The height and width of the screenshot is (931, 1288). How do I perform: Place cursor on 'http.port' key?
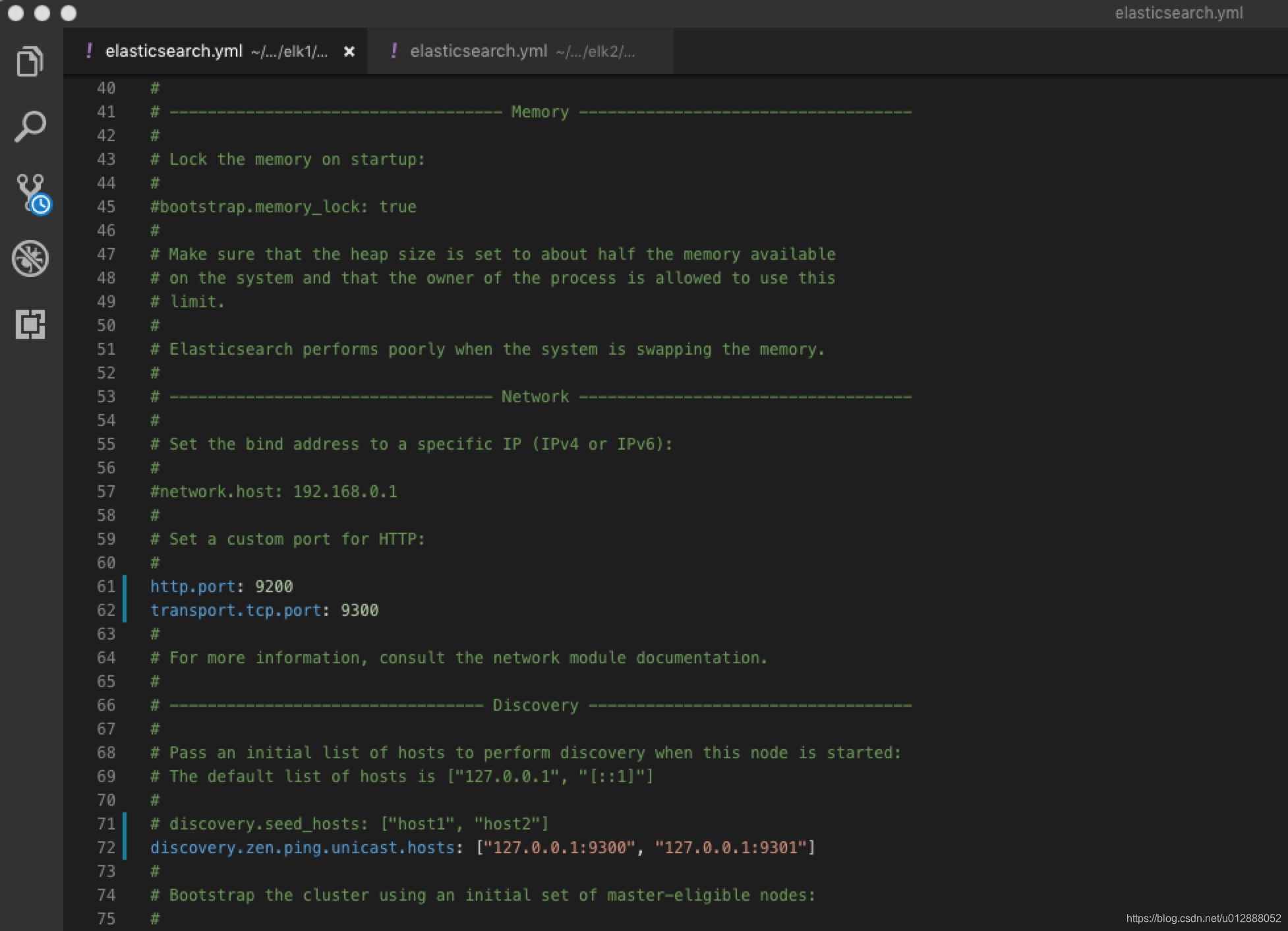coord(192,586)
